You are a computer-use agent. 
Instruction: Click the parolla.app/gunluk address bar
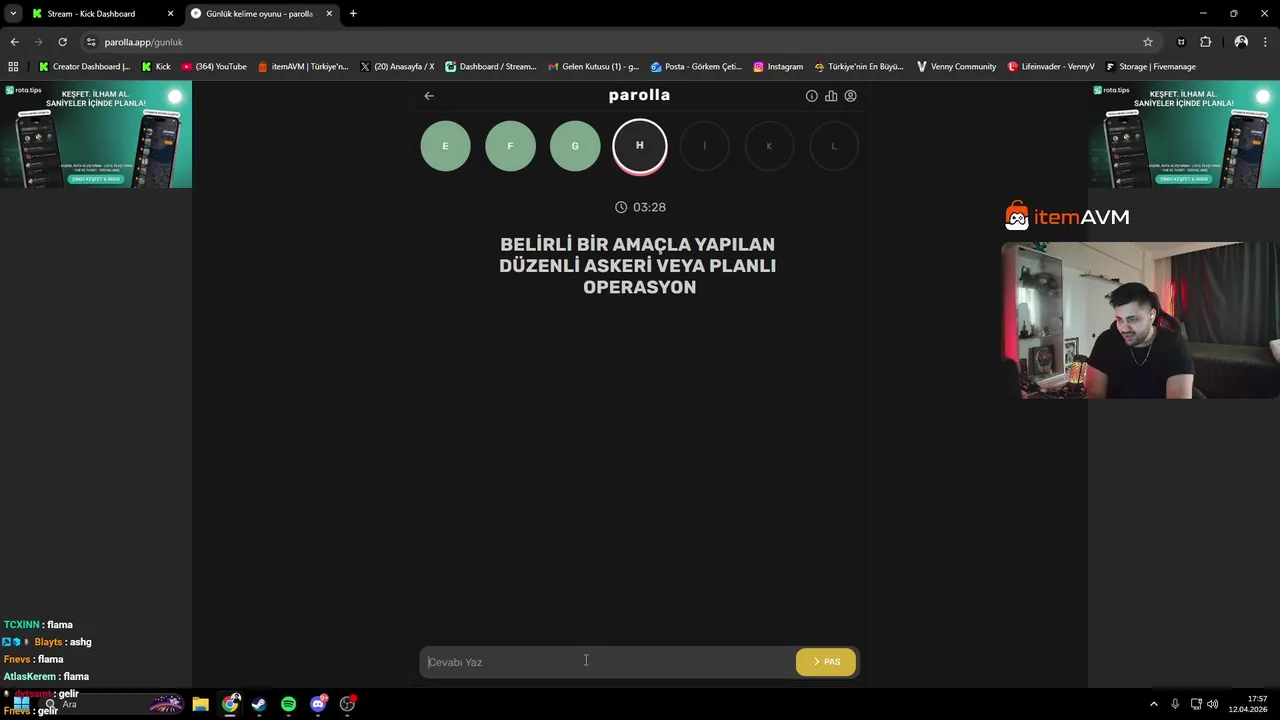[620, 42]
